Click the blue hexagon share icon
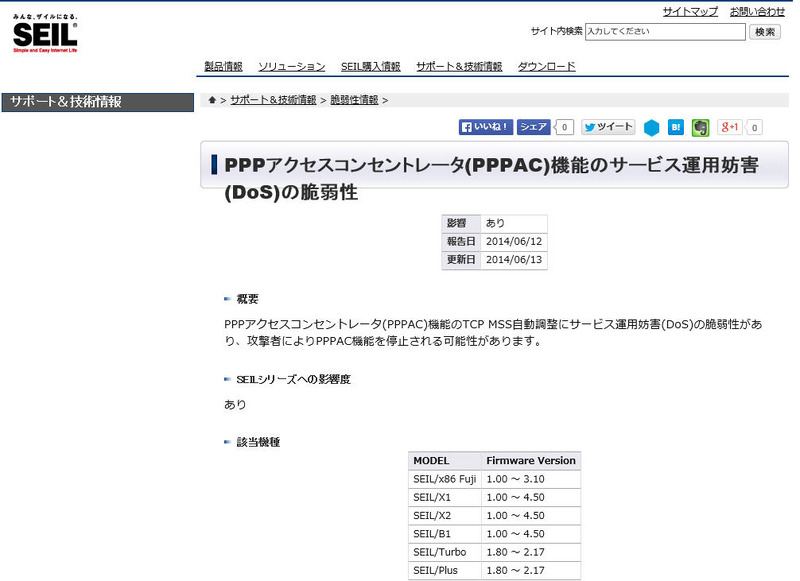800x581 pixels. (x=651, y=128)
